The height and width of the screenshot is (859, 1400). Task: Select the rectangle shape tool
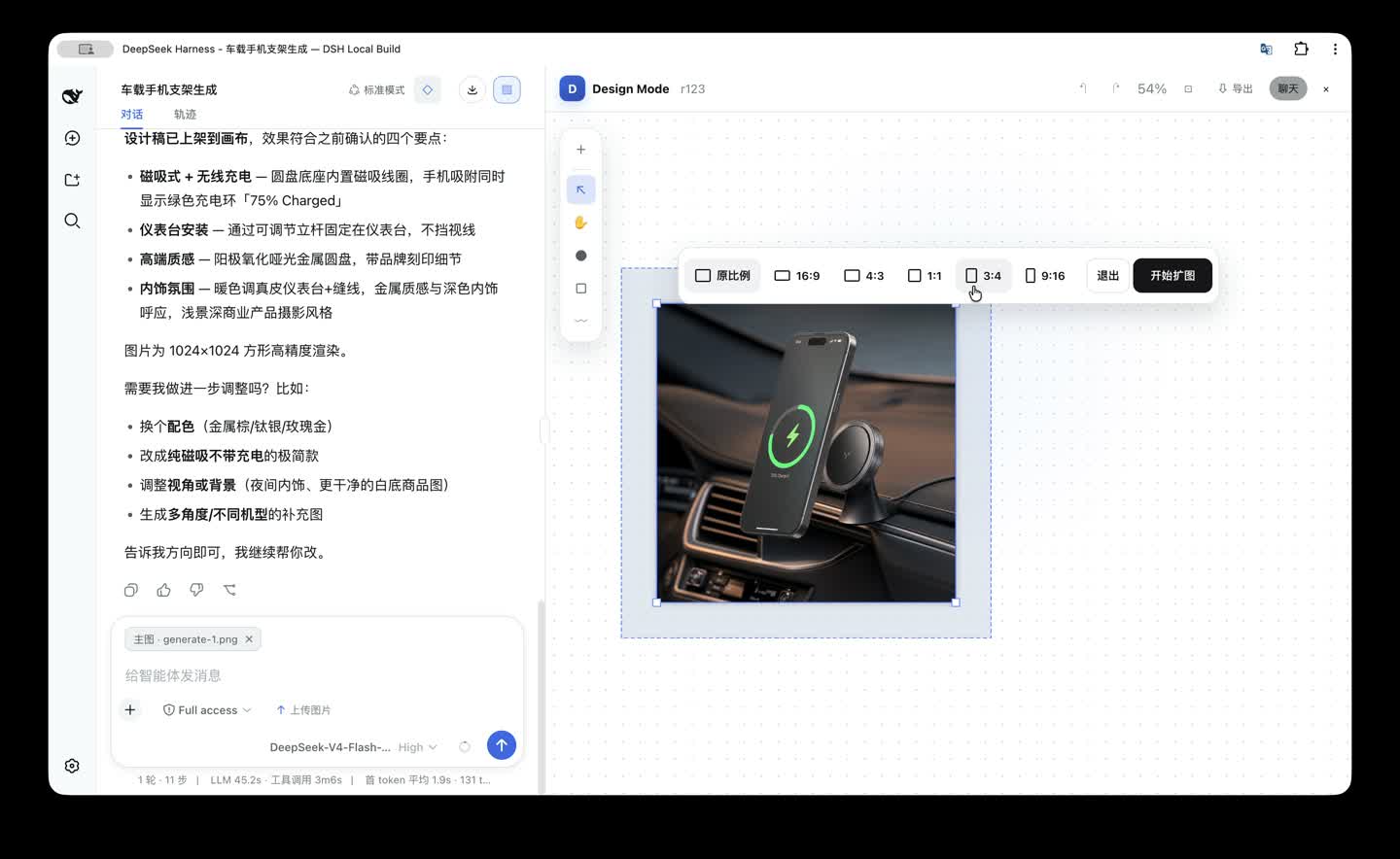pyautogui.click(x=581, y=289)
